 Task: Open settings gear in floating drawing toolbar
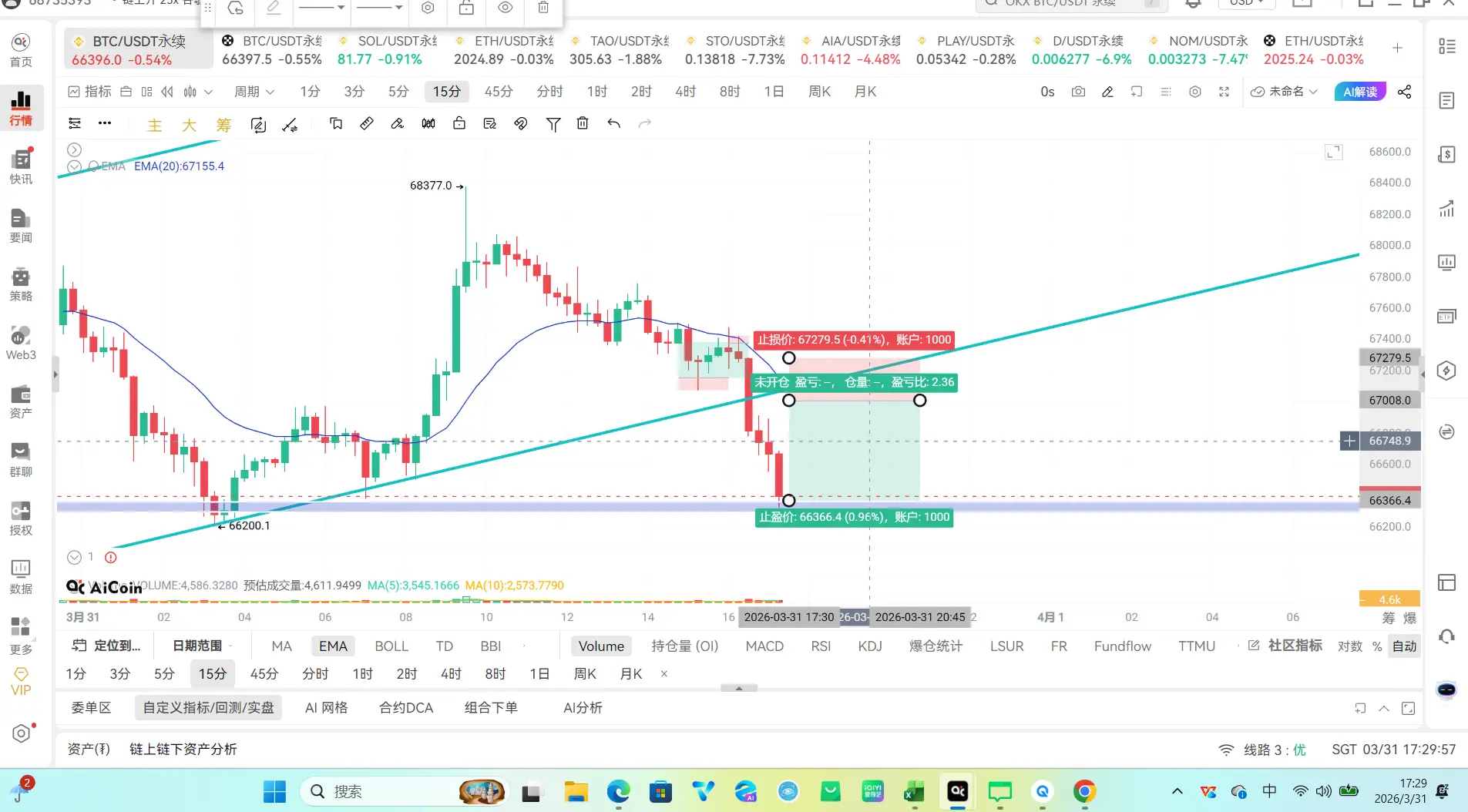coord(428,8)
